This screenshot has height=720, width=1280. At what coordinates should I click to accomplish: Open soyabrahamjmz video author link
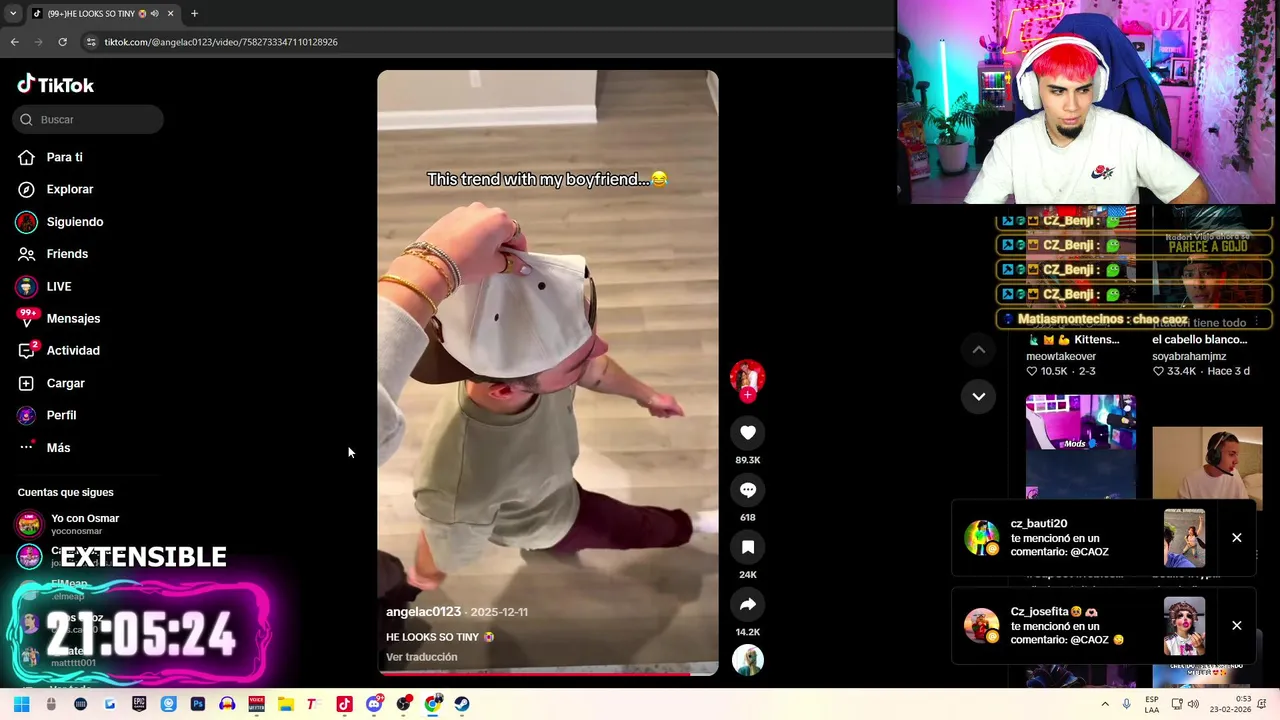[x=1189, y=356]
